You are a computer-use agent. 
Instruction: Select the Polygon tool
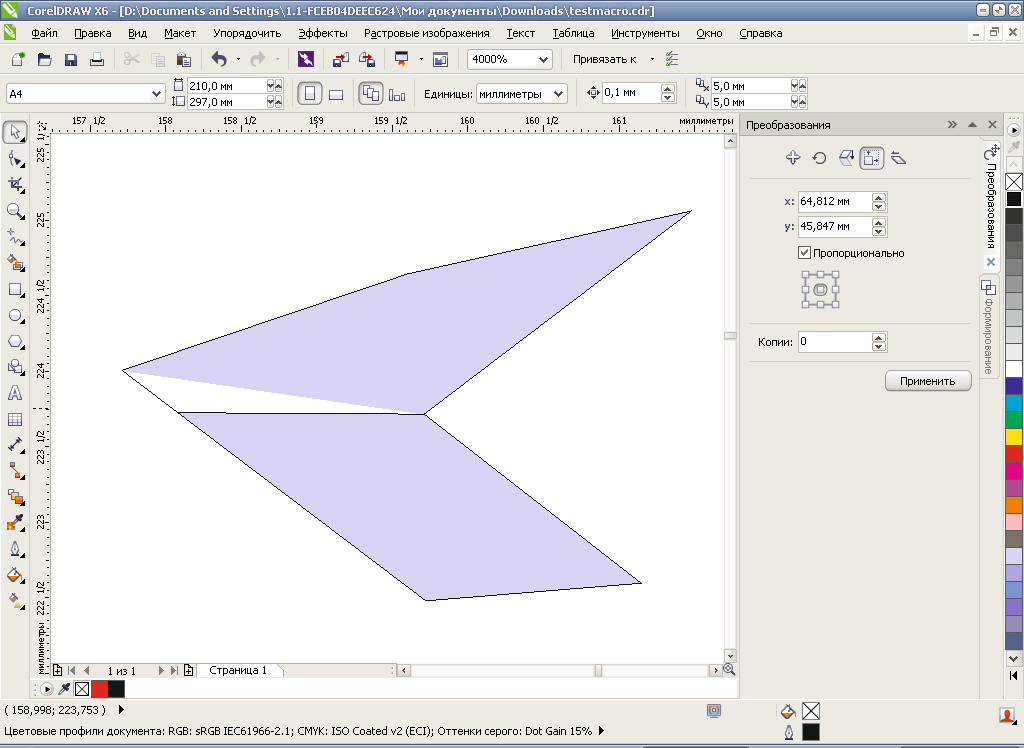tap(15, 342)
